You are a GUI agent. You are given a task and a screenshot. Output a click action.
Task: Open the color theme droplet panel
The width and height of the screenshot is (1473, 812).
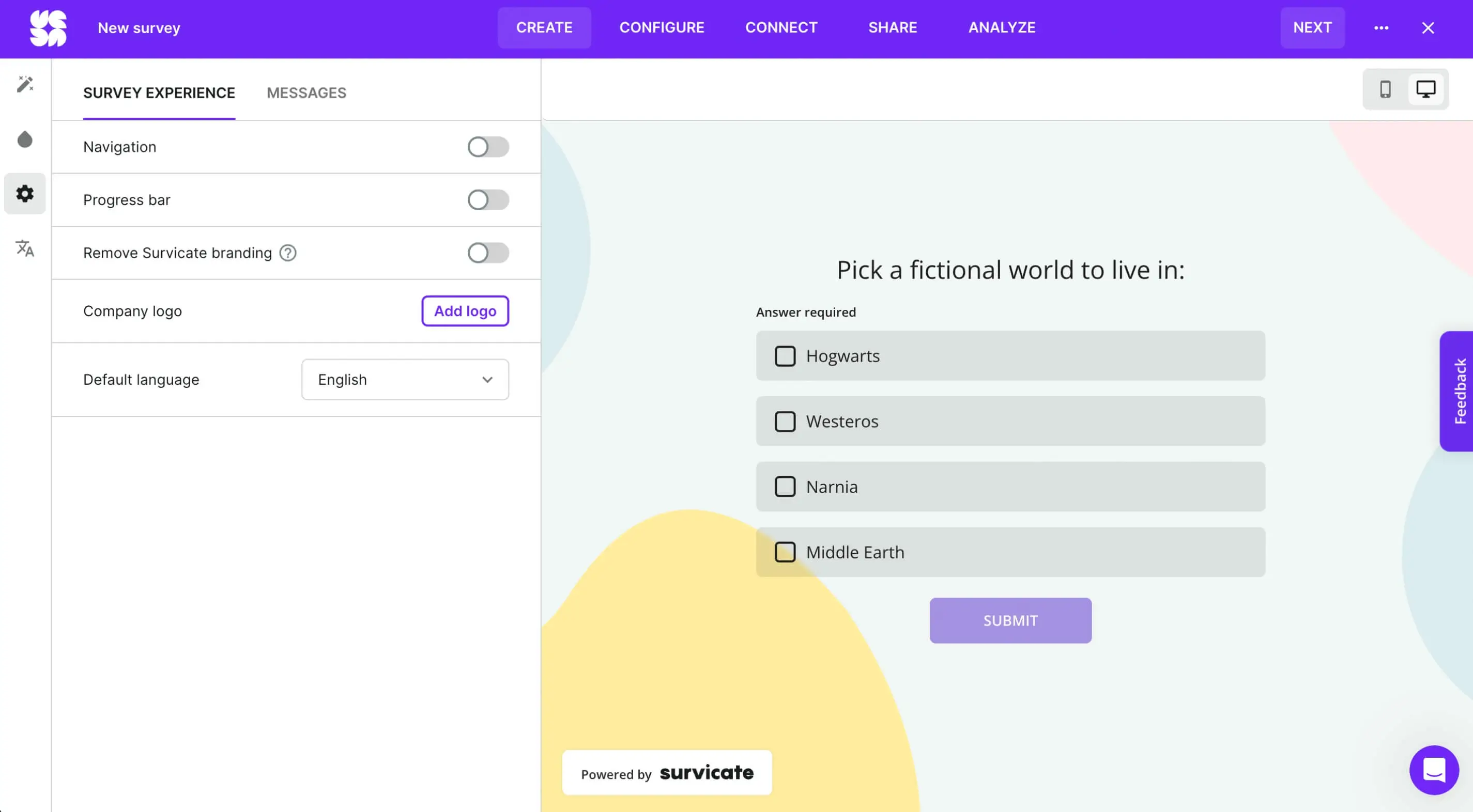(25, 139)
